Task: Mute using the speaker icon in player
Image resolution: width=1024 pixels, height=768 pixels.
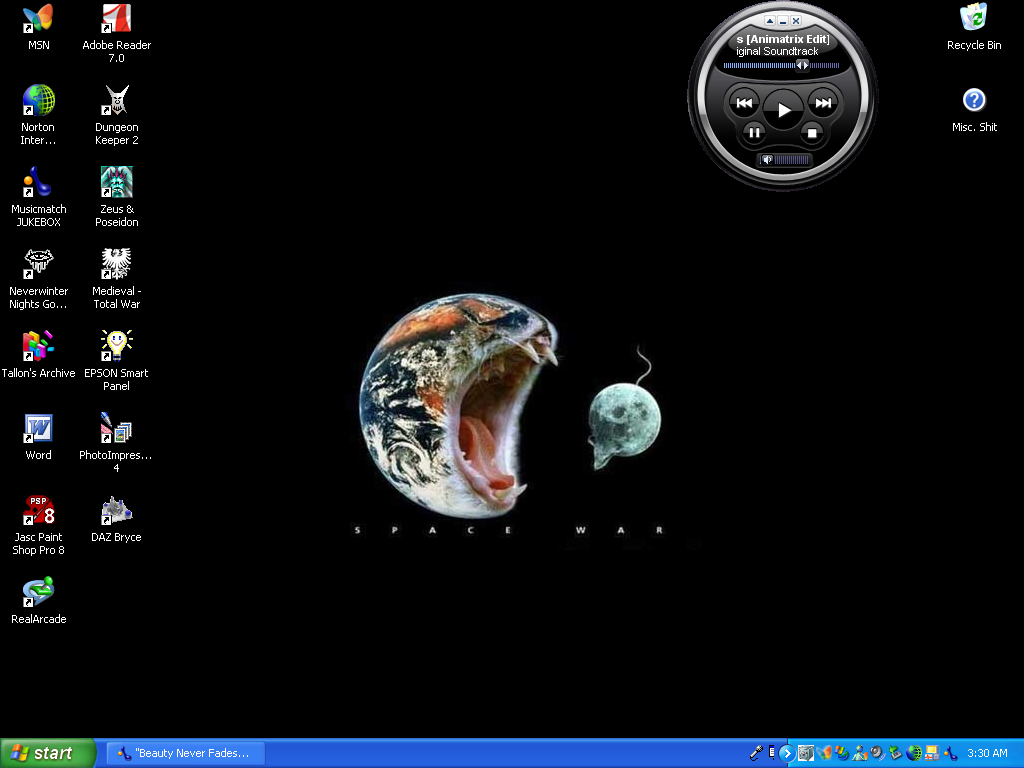Action: click(767, 159)
